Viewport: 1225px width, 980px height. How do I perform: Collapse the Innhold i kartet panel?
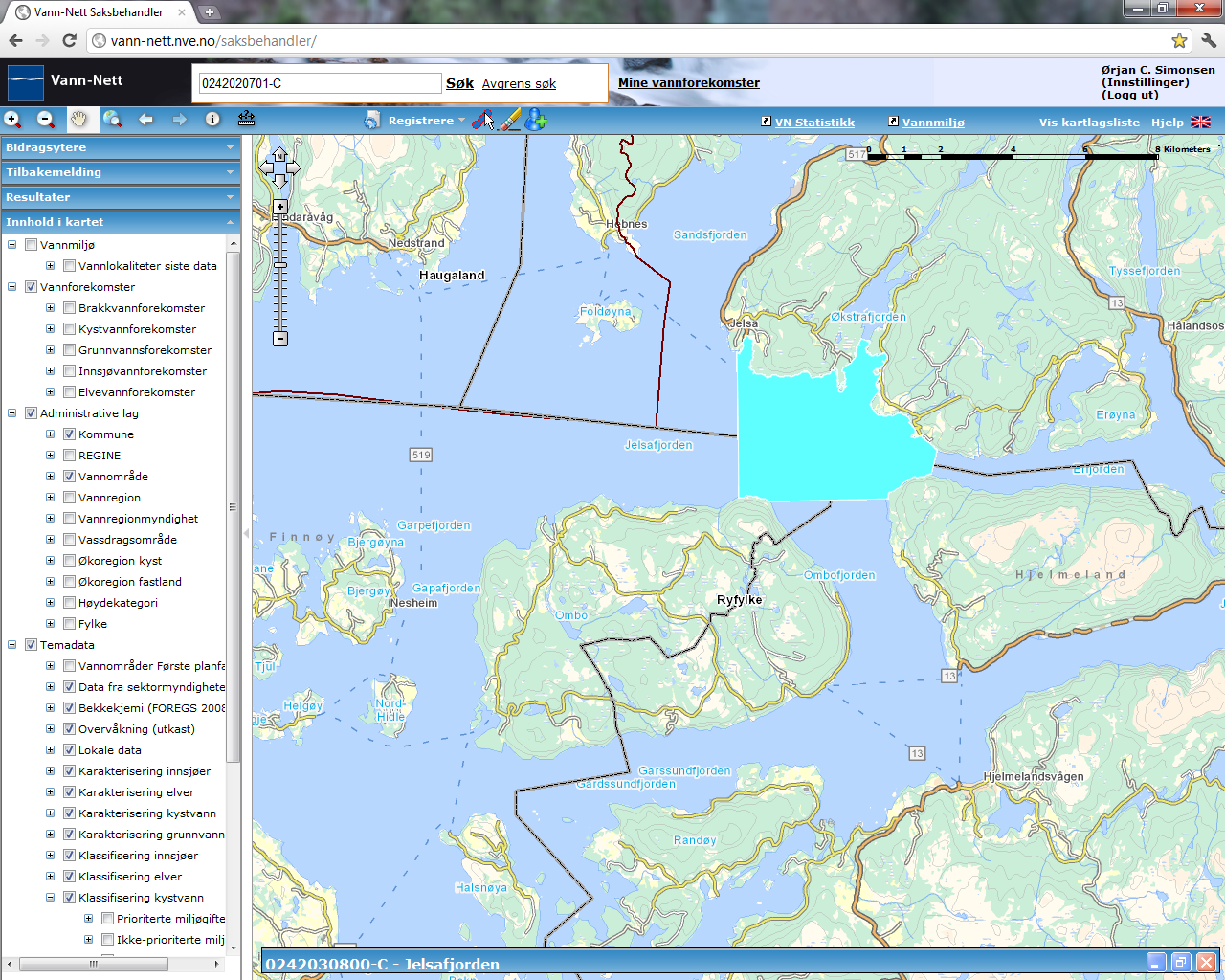point(120,222)
